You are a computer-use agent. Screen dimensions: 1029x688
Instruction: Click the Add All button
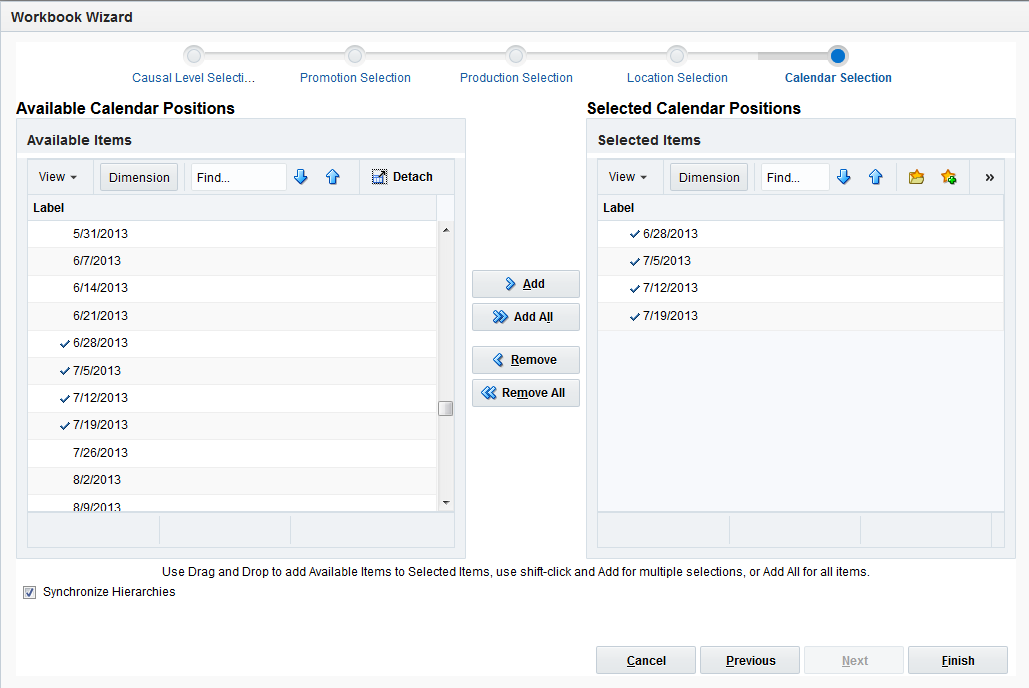point(526,316)
